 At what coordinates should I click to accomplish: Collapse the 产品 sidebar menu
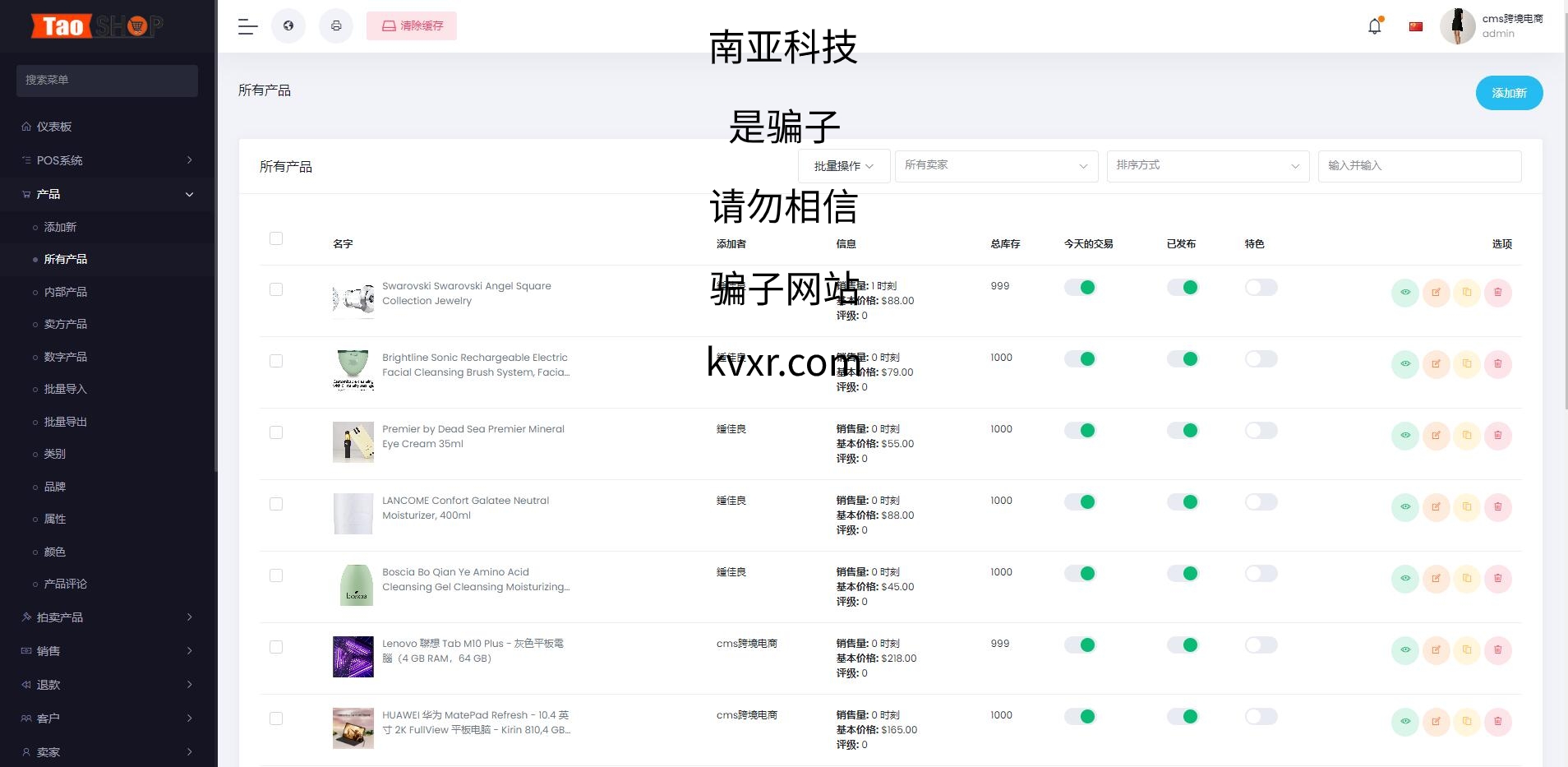click(x=107, y=194)
